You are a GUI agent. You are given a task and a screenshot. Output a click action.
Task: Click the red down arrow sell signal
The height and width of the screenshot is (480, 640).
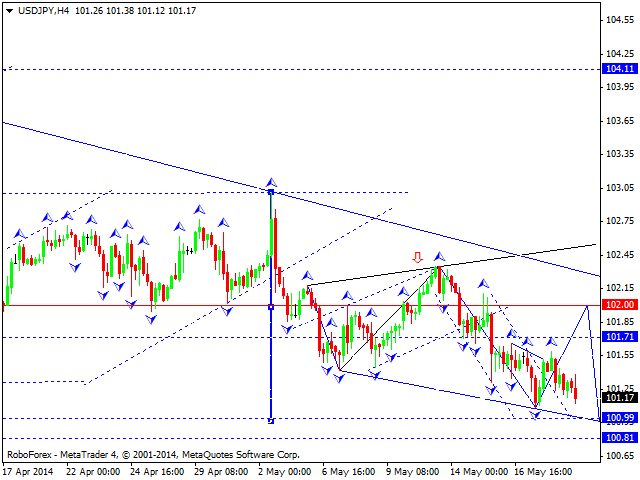418,257
